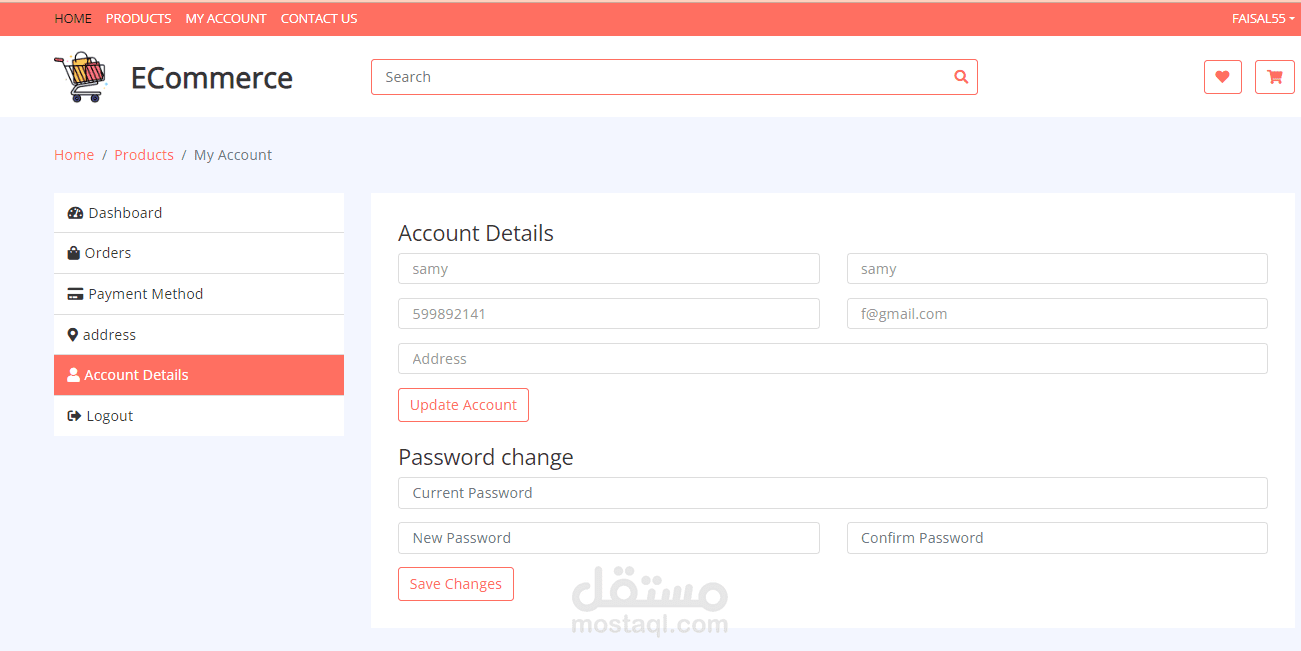Select Payment Method in the sidebar
The height and width of the screenshot is (651, 1301).
click(199, 294)
